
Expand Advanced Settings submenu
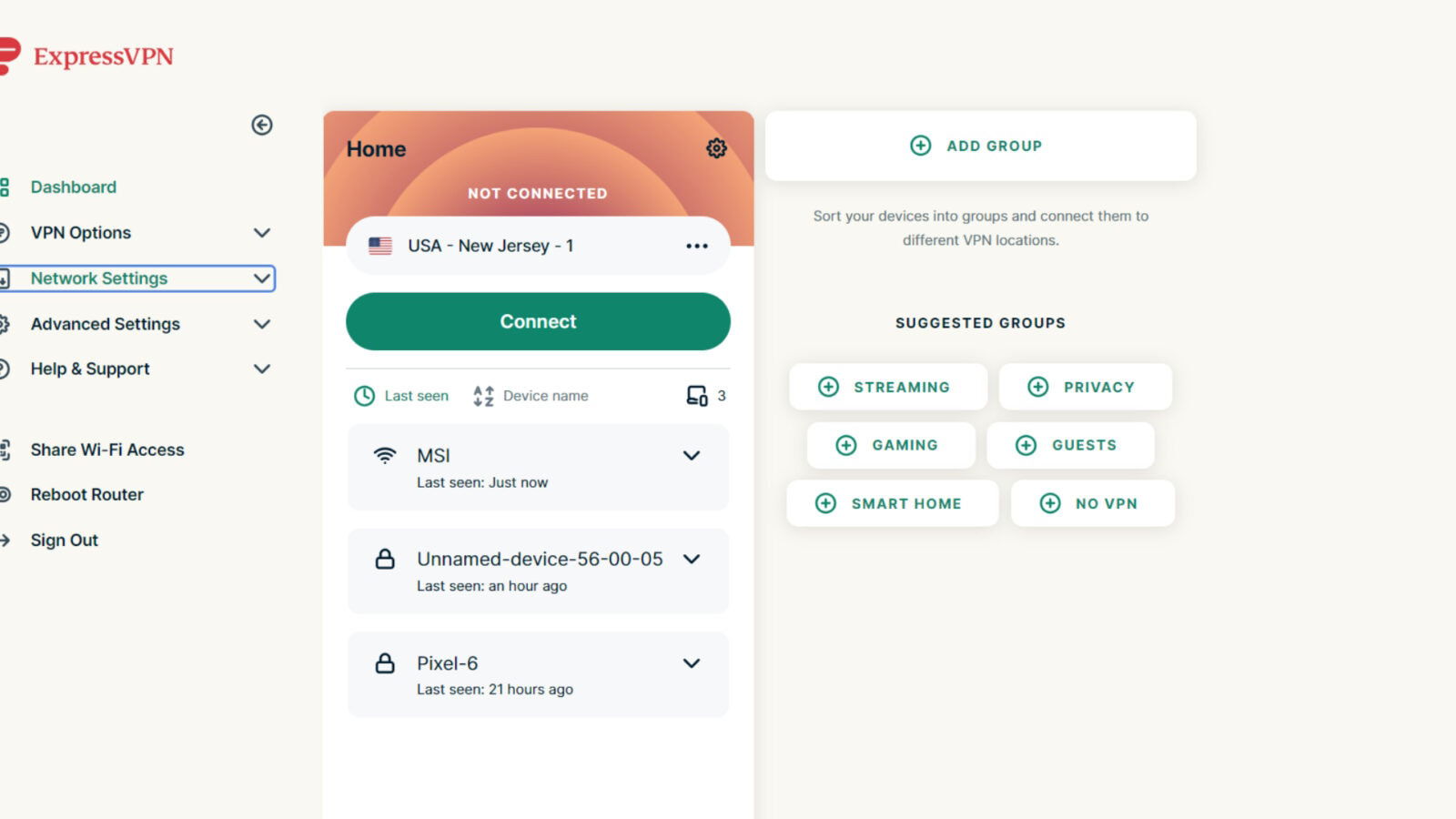click(262, 324)
